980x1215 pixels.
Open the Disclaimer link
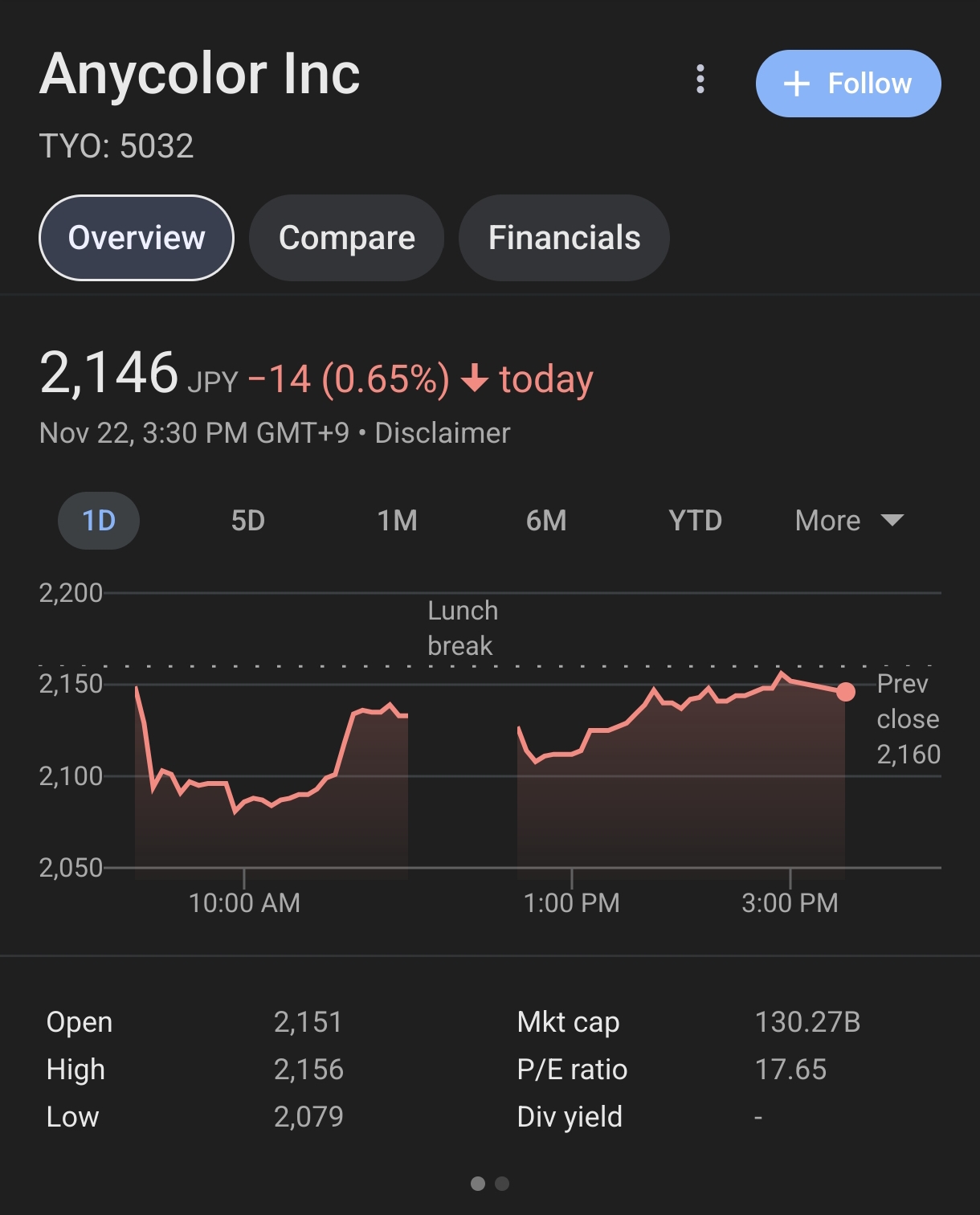click(x=443, y=433)
